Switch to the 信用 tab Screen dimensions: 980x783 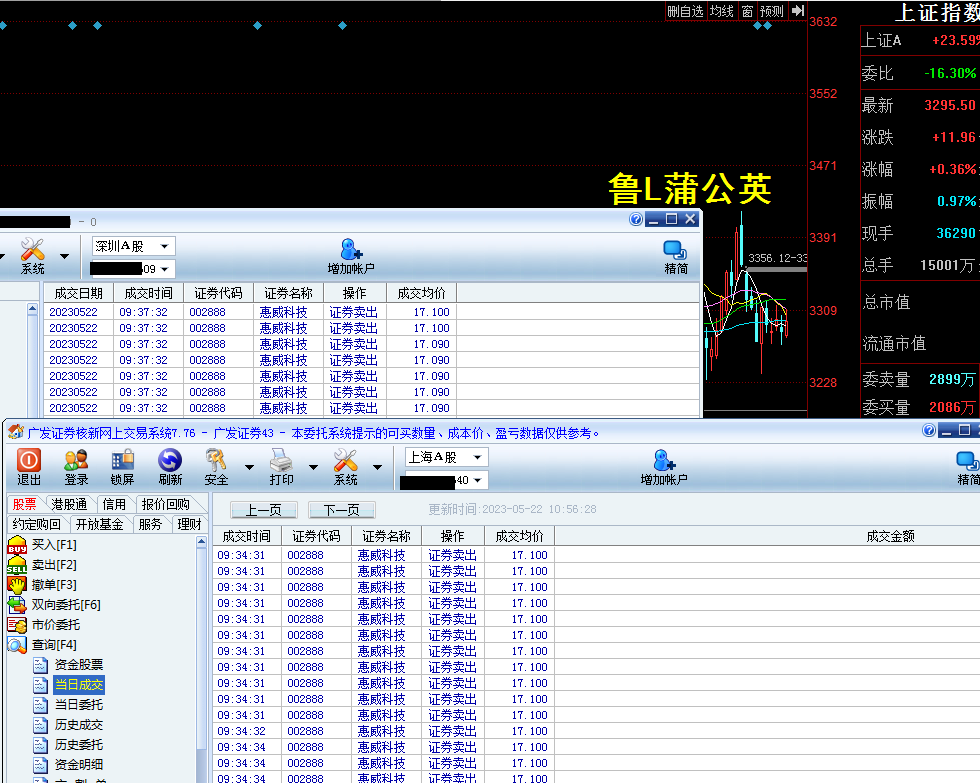click(x=114, y=504)
